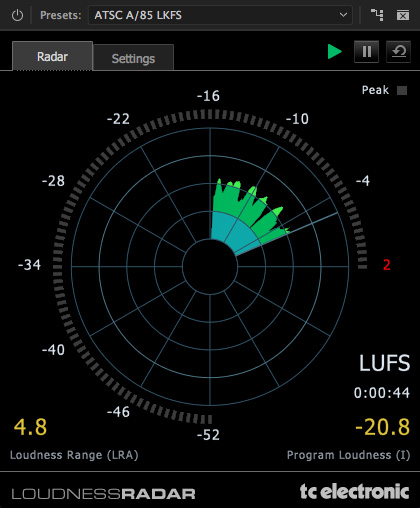Image resolution: width=420 pixels, height=508 pixels.
Task: Click the -46 scale label on radar
Action: point(118,412)
